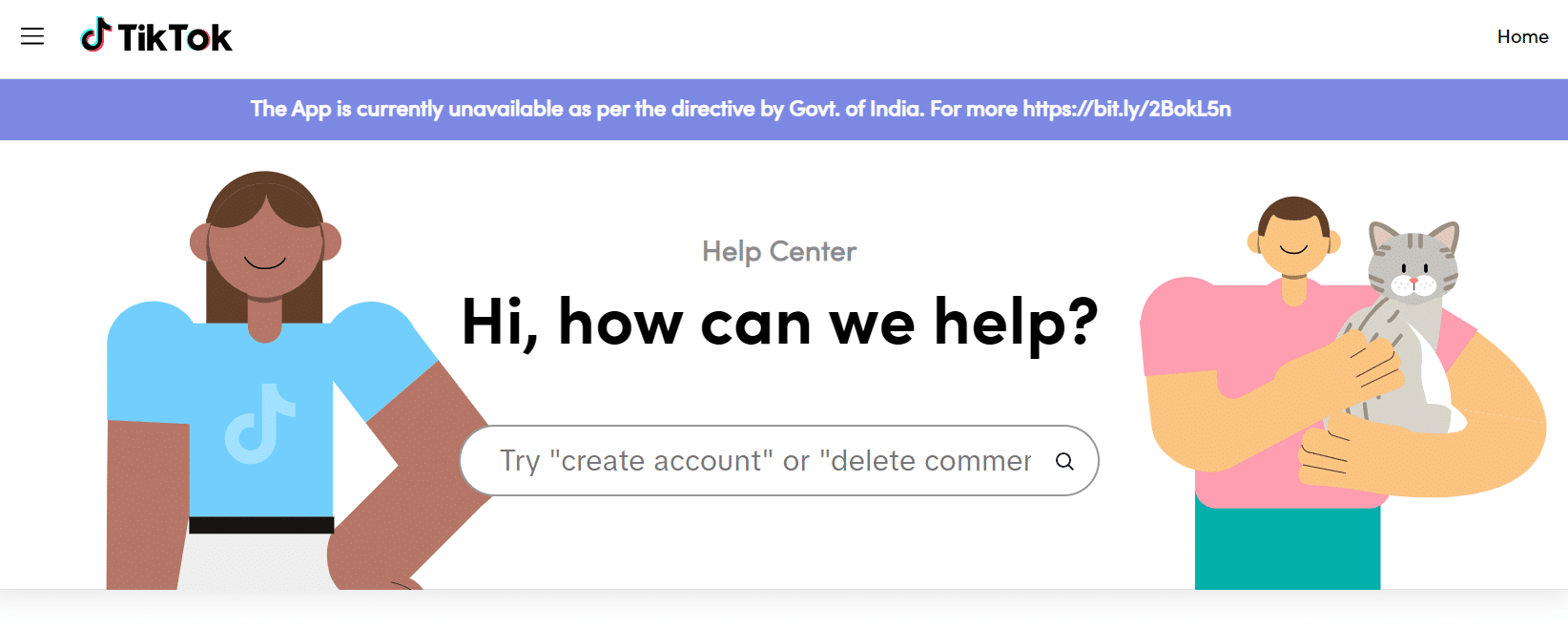
Task: Click the TikTok logo on blue shirt
Action: tap(259, 424)
